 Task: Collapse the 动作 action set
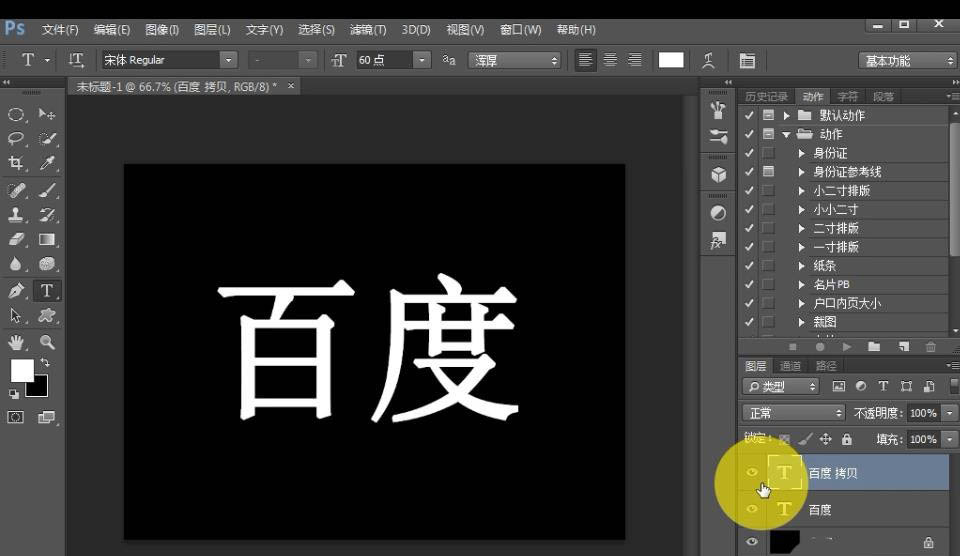[787, 134]
